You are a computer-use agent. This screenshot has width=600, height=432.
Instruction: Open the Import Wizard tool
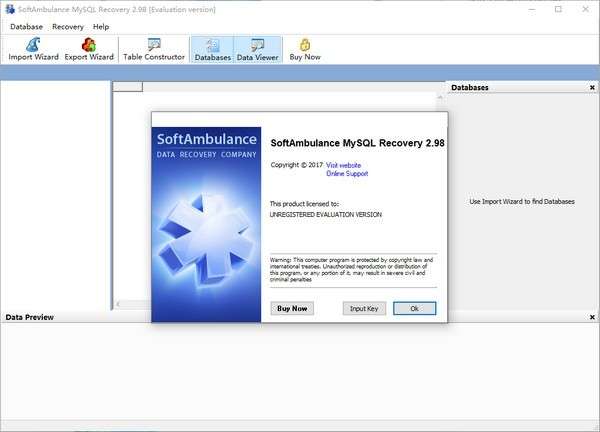coord(33,49)
